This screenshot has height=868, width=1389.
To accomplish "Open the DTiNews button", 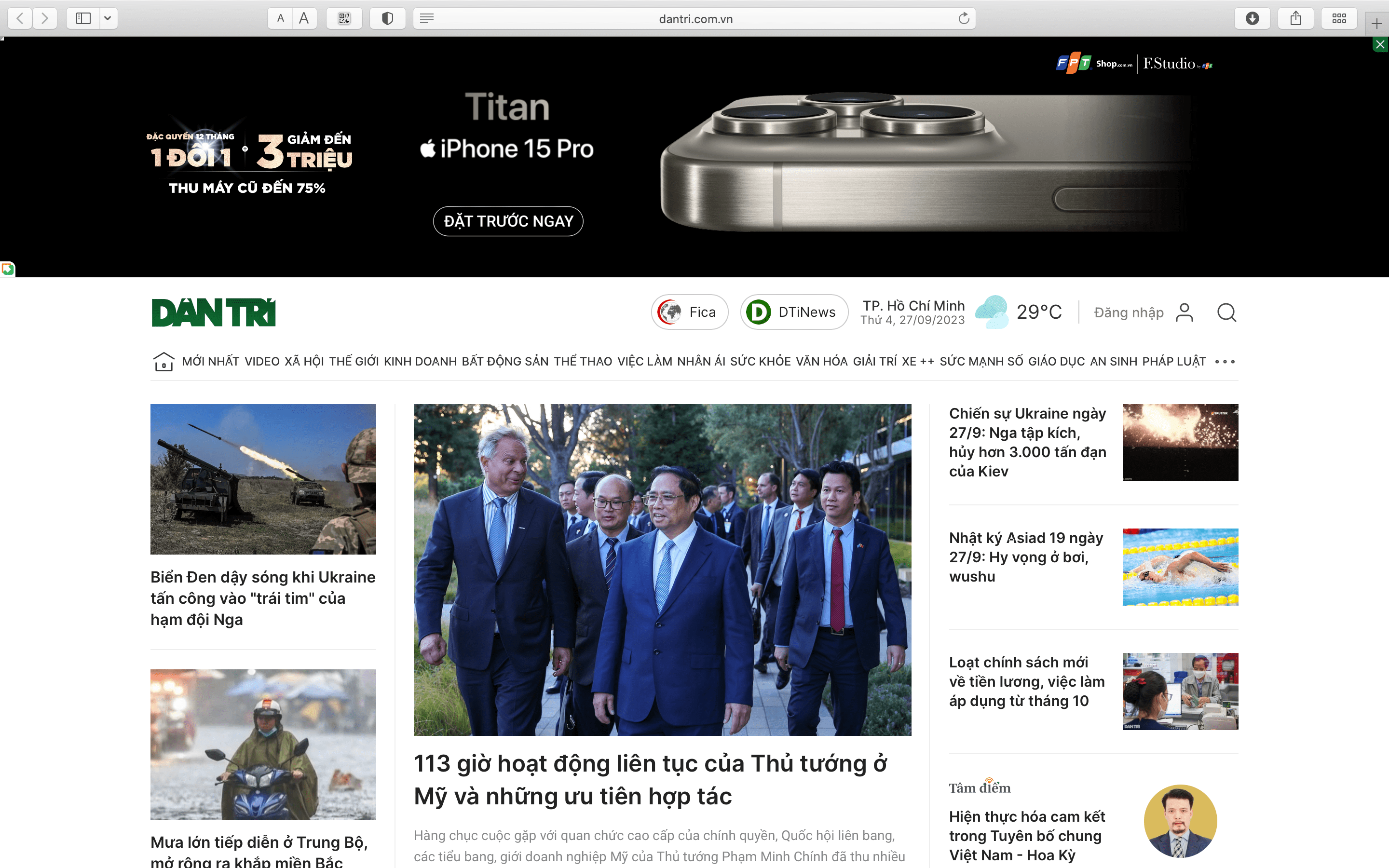I will pos(794,312).
